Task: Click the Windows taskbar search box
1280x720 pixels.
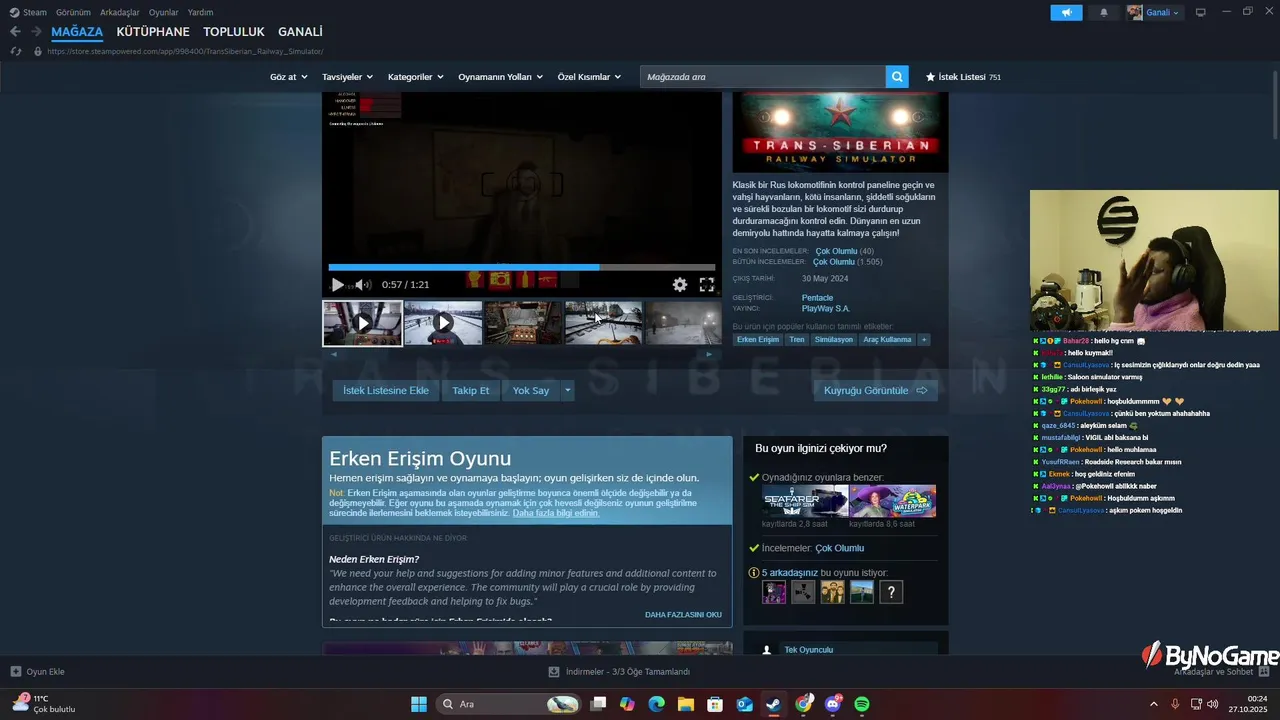Action: 508,704
